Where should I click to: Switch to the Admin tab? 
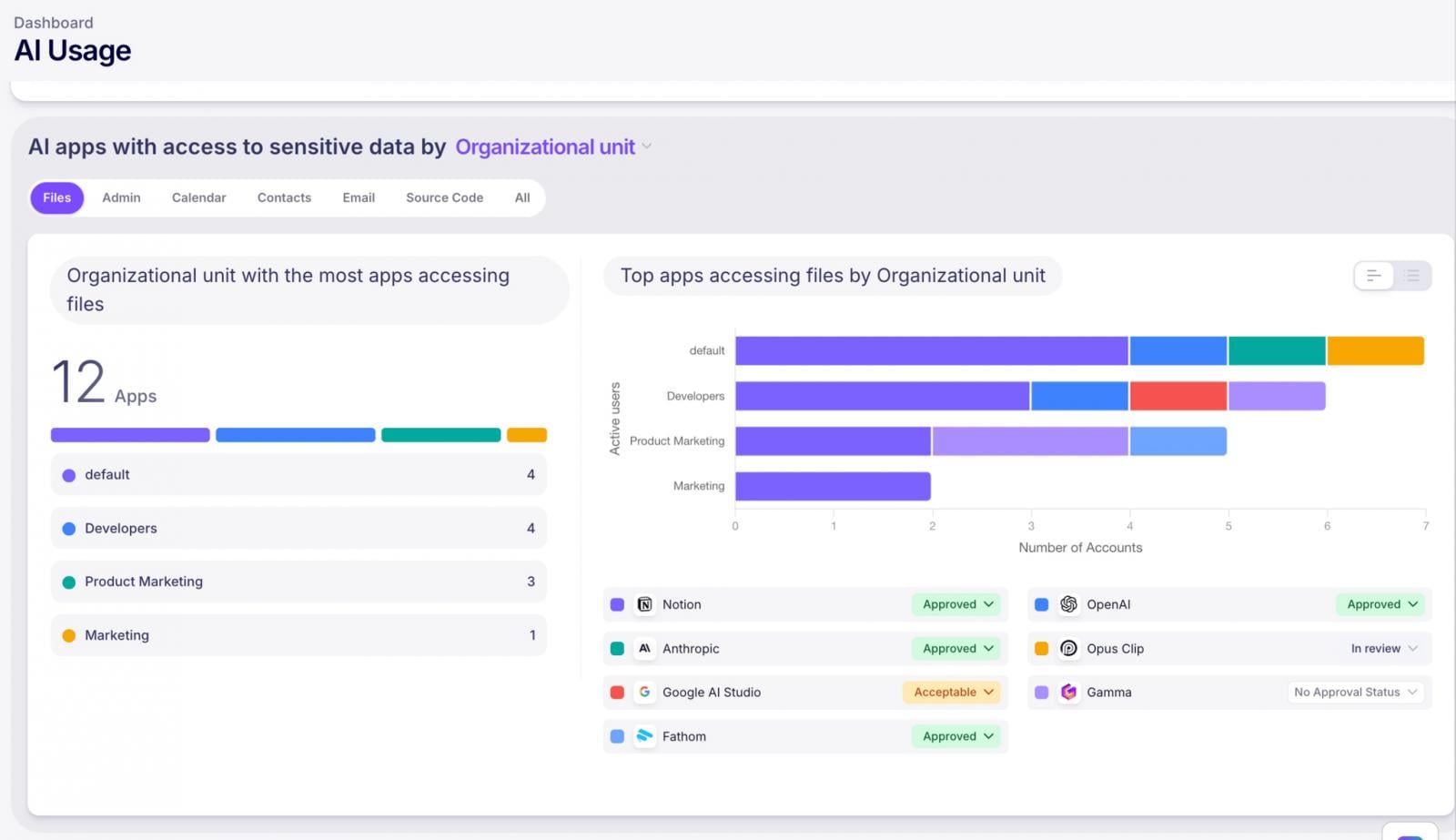[x=121, y=197]
